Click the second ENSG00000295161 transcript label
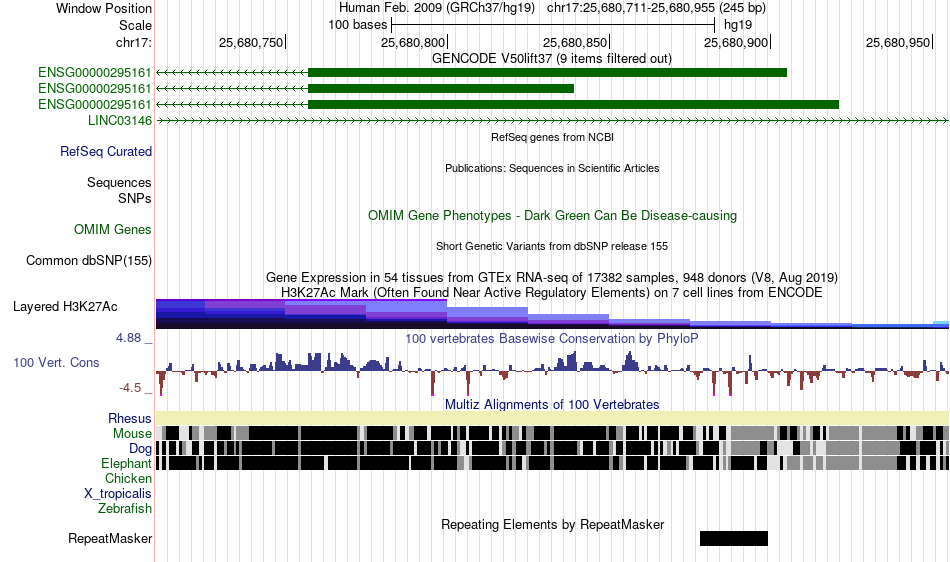The image size is (950, 562). pyautogui.click(x=95, y=88)
